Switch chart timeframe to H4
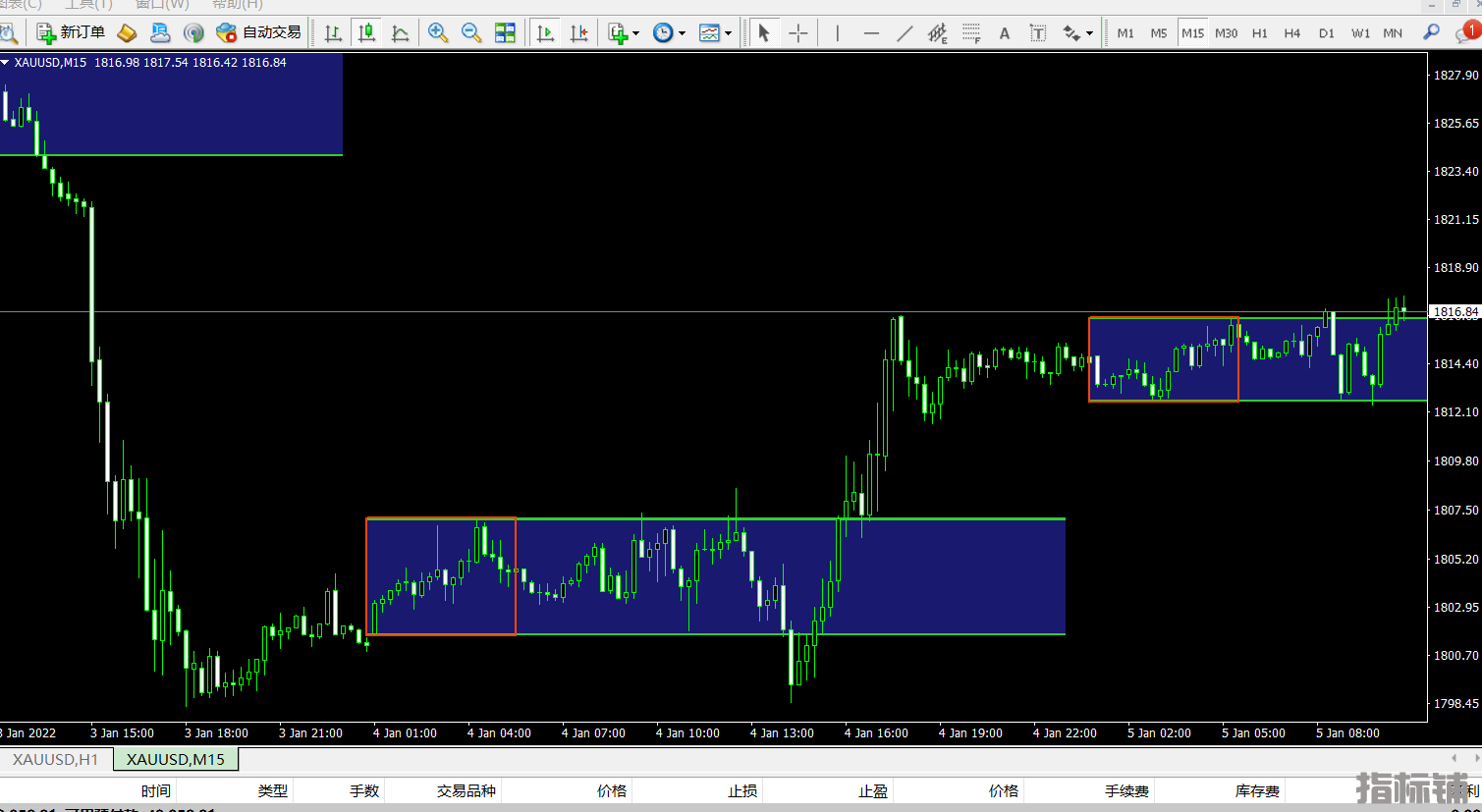This screenshot has height=812, width=1482. (1292, 32)
